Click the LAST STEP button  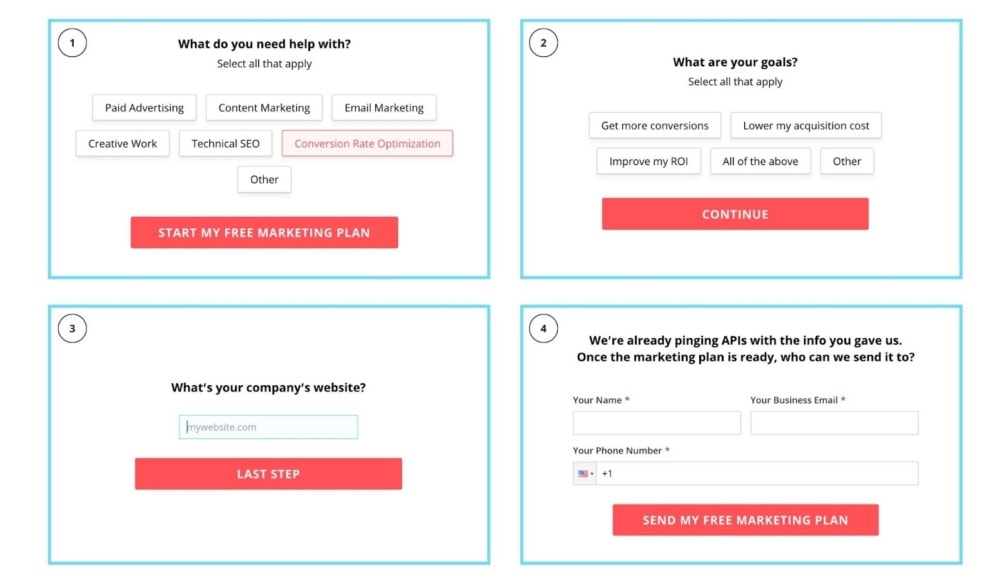click(267, 473)
